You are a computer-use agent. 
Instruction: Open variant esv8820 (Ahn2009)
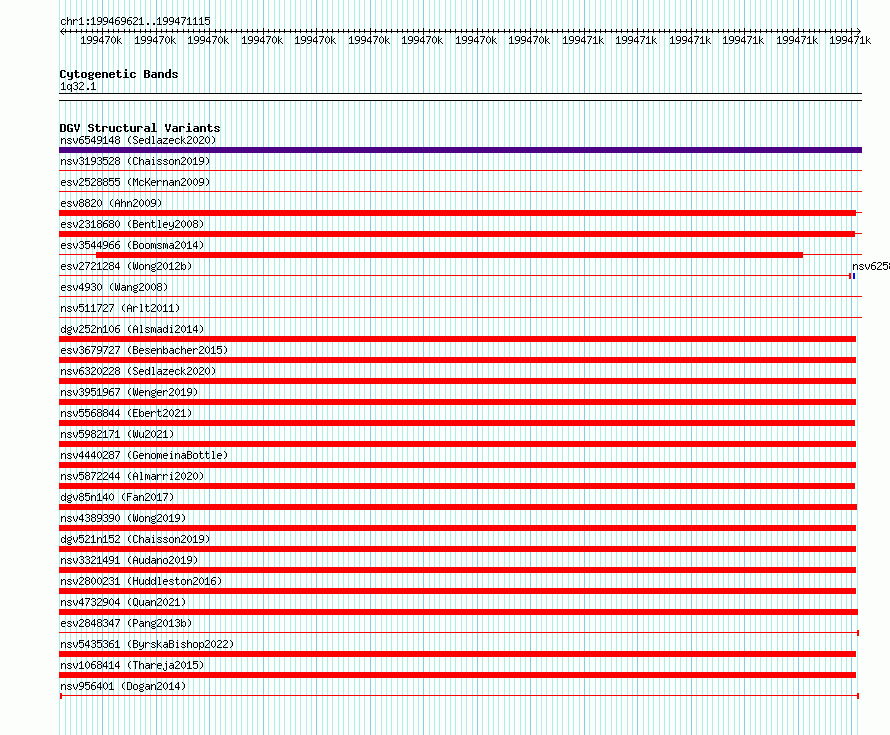[x=111, y=203]
